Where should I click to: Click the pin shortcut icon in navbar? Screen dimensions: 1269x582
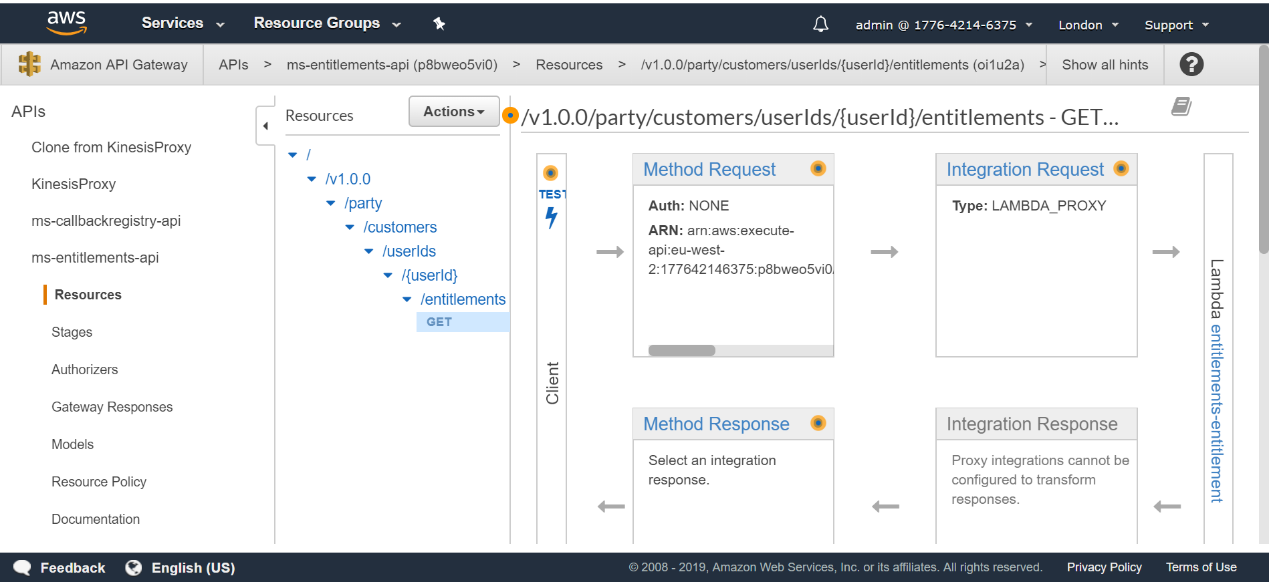click(x=438, y=24)
